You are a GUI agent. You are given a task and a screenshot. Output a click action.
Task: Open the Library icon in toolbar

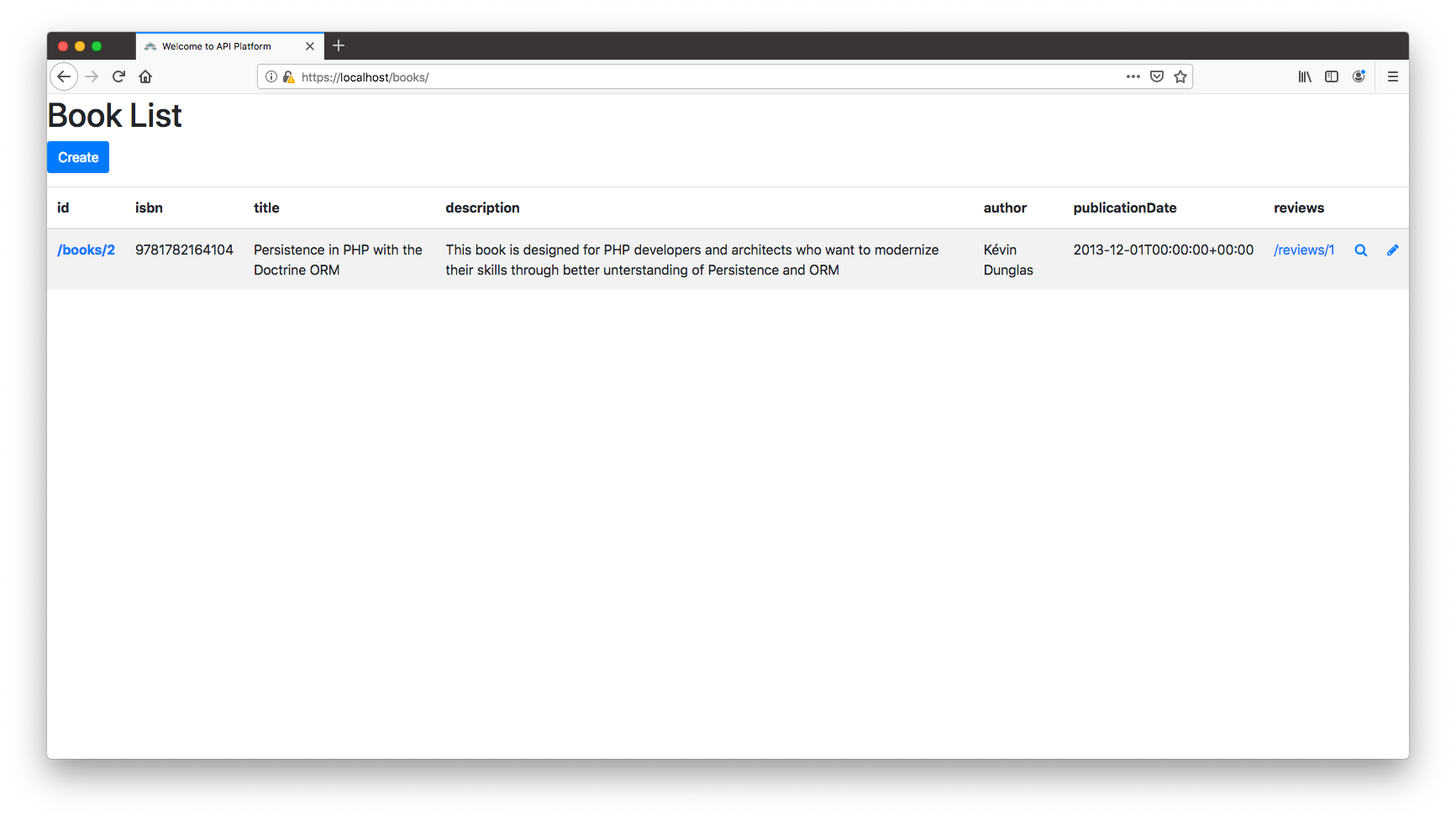click(1305, 76)
